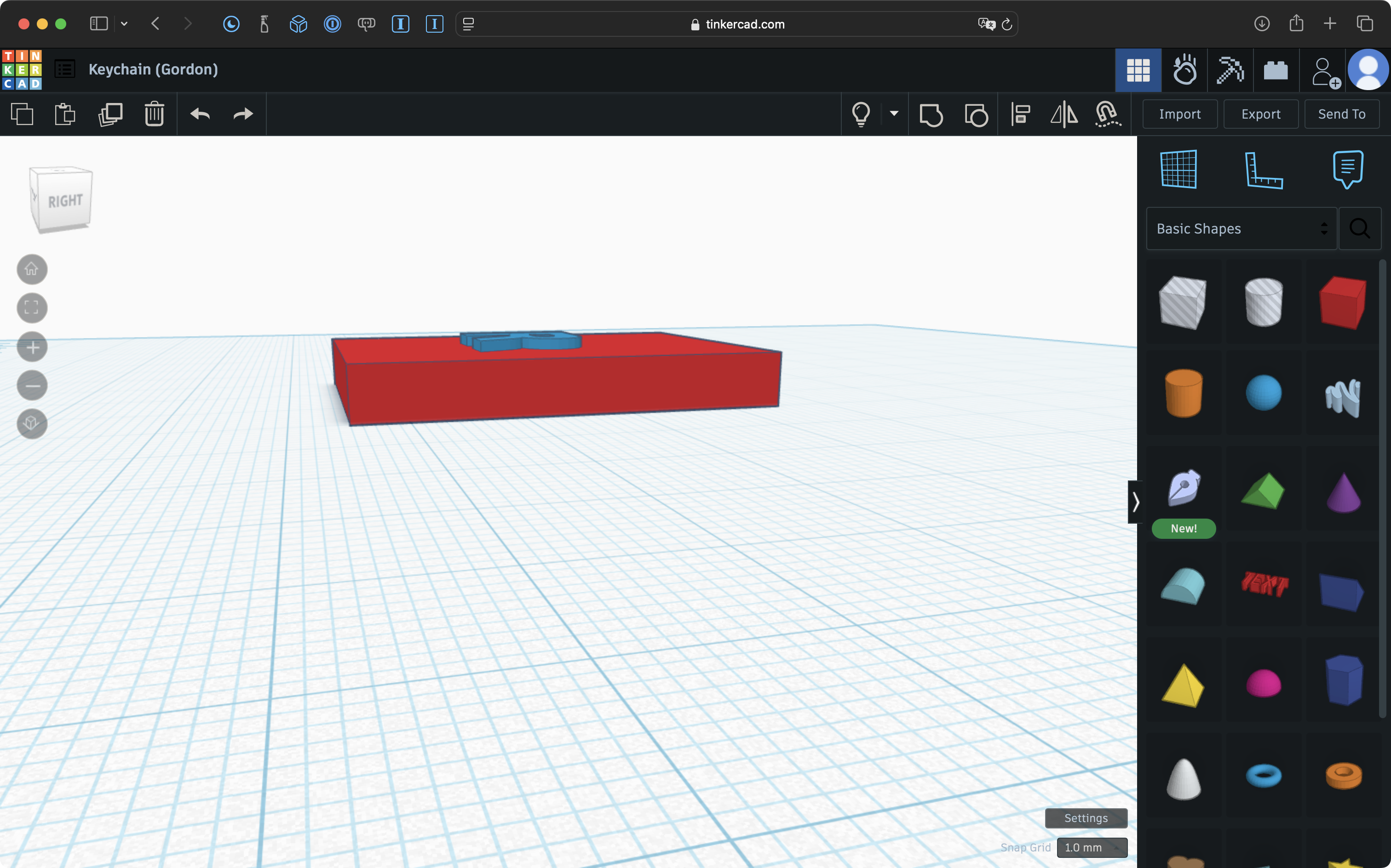Click the Duplicate and repeat icon
1391x868 pixels.
click(x=110, y=114)
